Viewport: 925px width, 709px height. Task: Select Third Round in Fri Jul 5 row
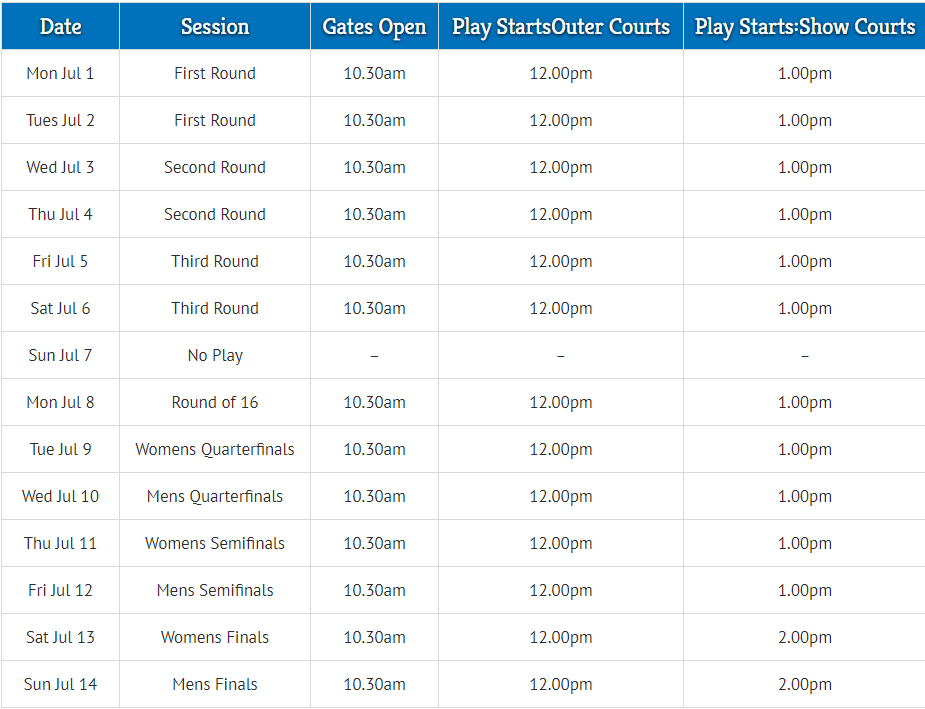point(215,261)
